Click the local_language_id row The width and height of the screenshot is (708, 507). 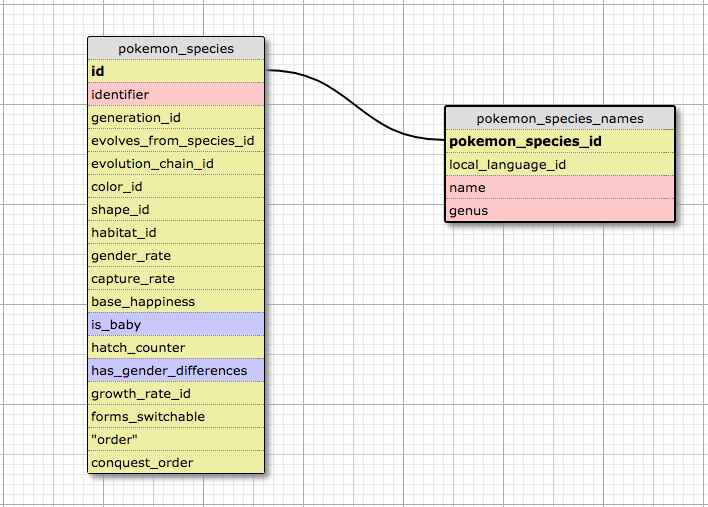pos(560,164)
